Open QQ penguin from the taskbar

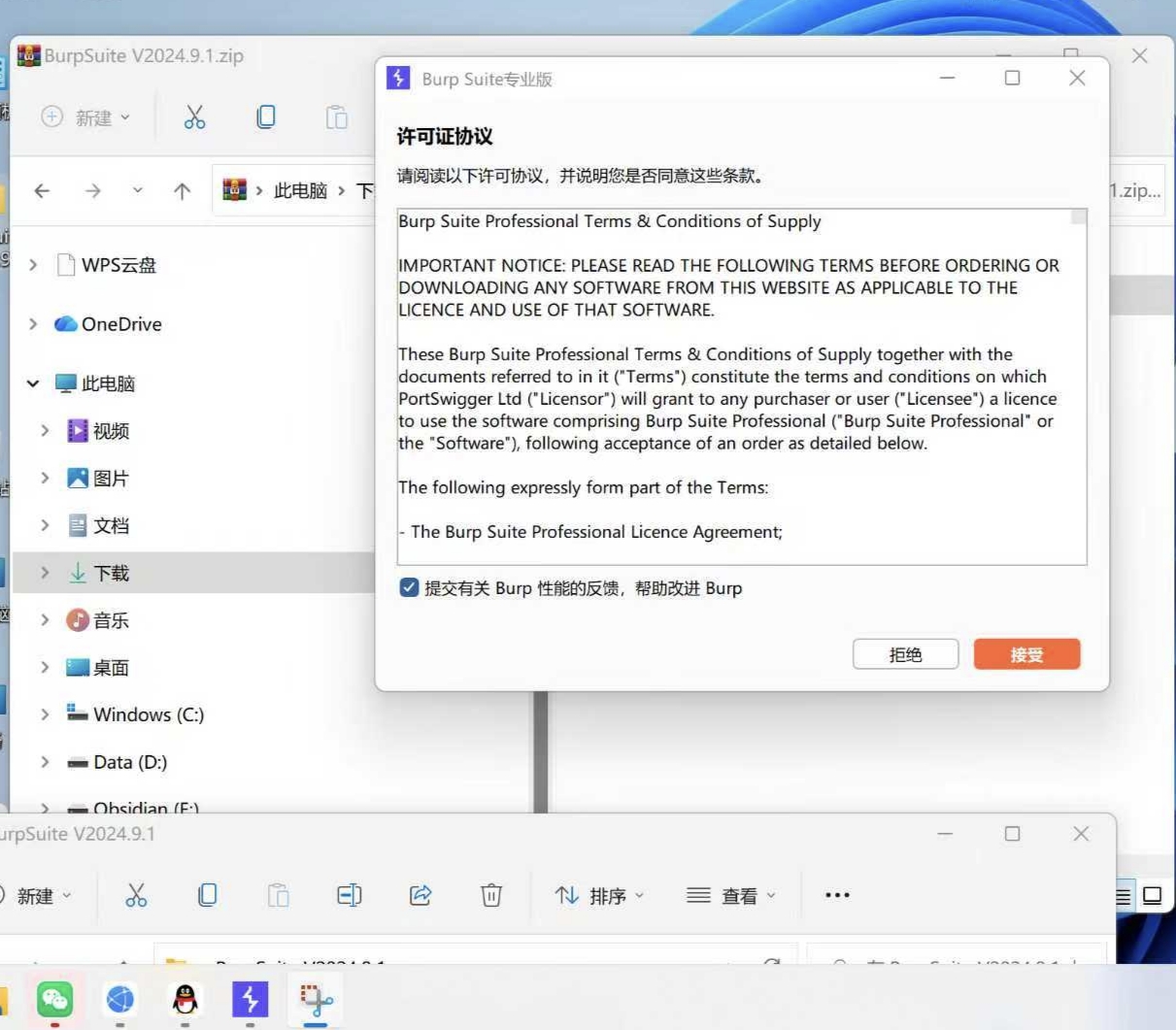(x=185, y=998)
